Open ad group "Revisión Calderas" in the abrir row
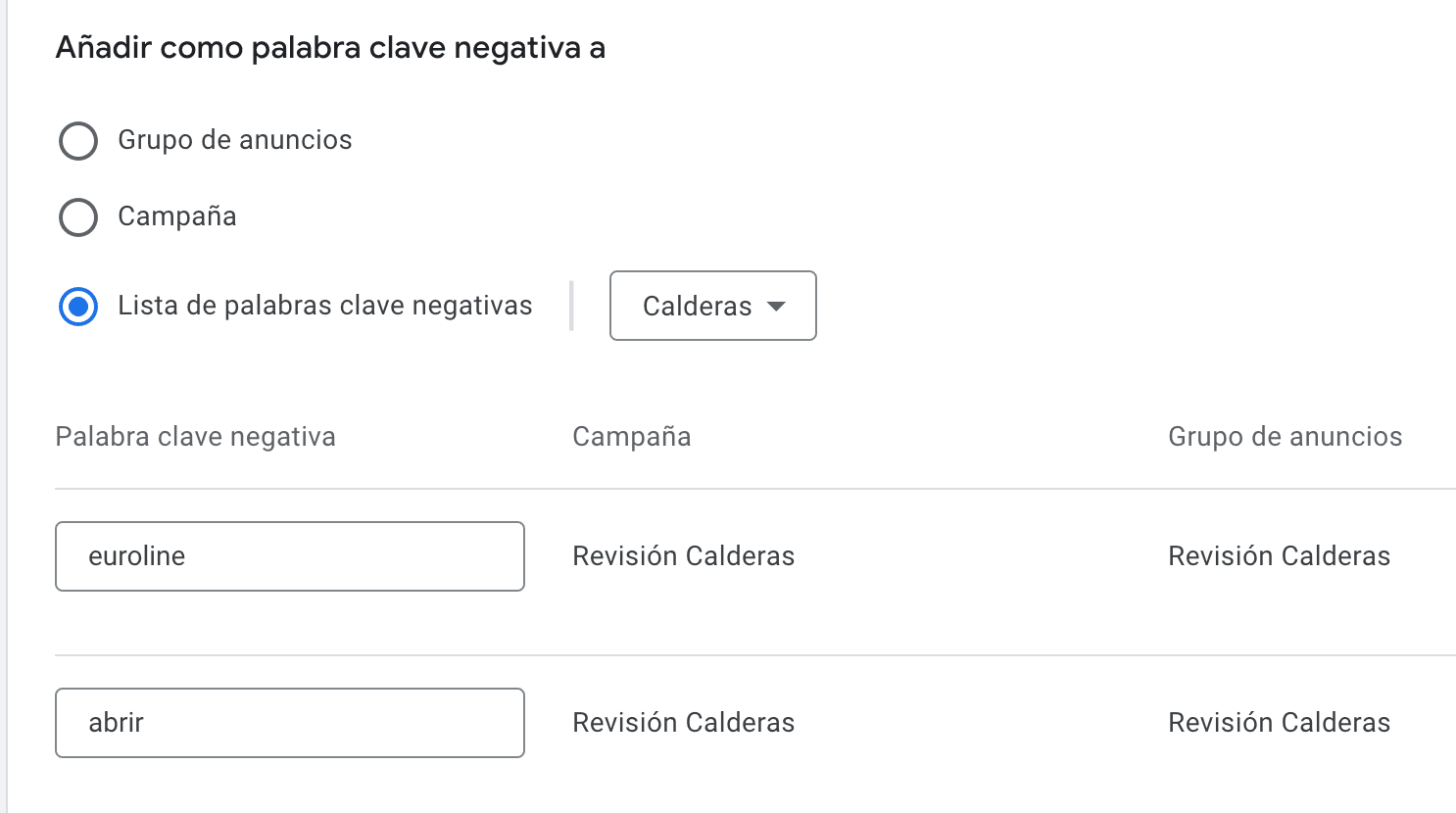This screenshot has width=1456, height=813. tap(1279, 723)
